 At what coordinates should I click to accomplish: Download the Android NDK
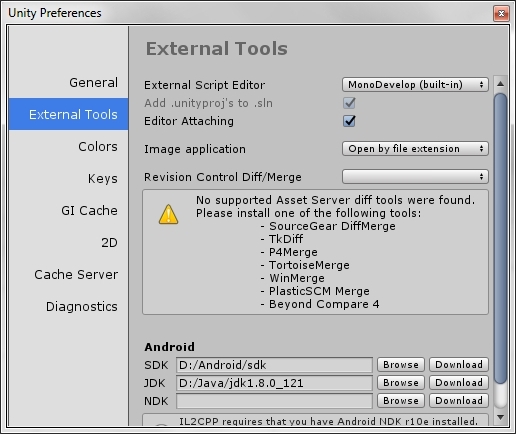459,401
